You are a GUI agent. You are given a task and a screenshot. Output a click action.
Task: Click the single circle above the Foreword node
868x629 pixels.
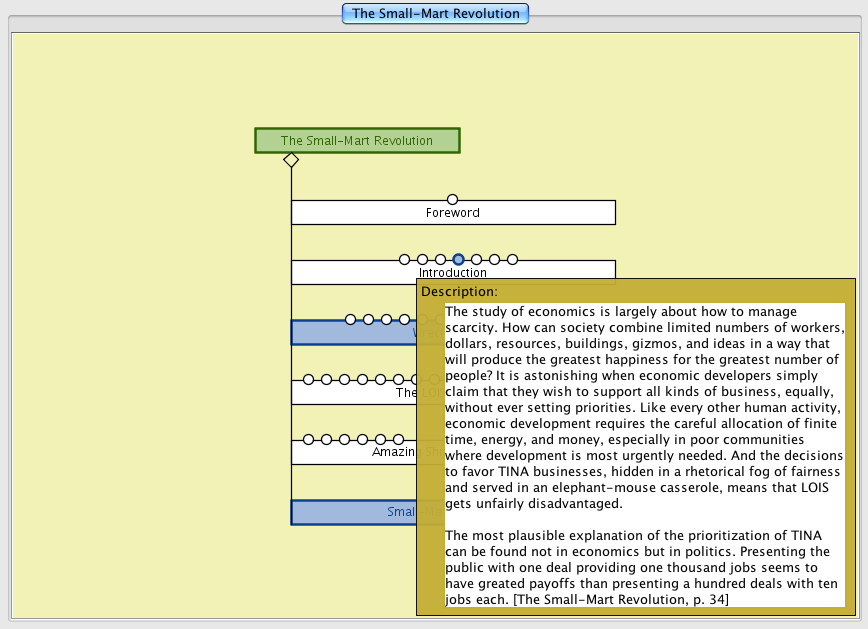[452, 200]
